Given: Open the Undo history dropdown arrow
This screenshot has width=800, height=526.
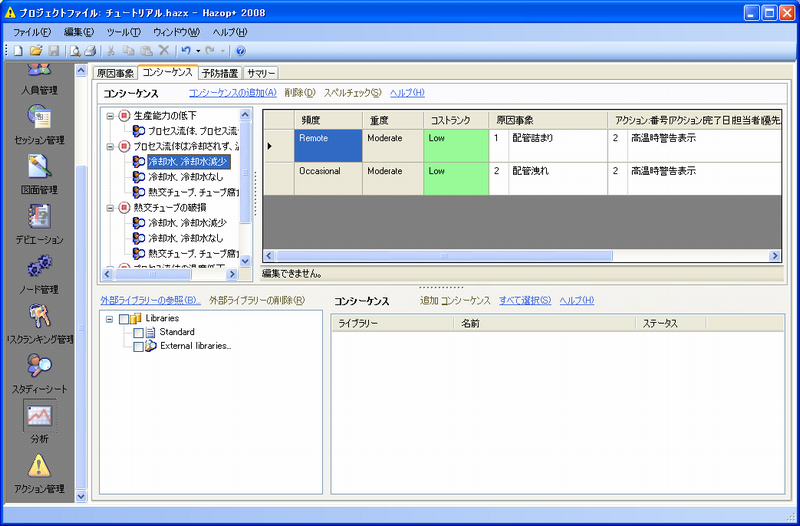Looking at the screenshot, I should pyautogui.click(x=198, y=51).
